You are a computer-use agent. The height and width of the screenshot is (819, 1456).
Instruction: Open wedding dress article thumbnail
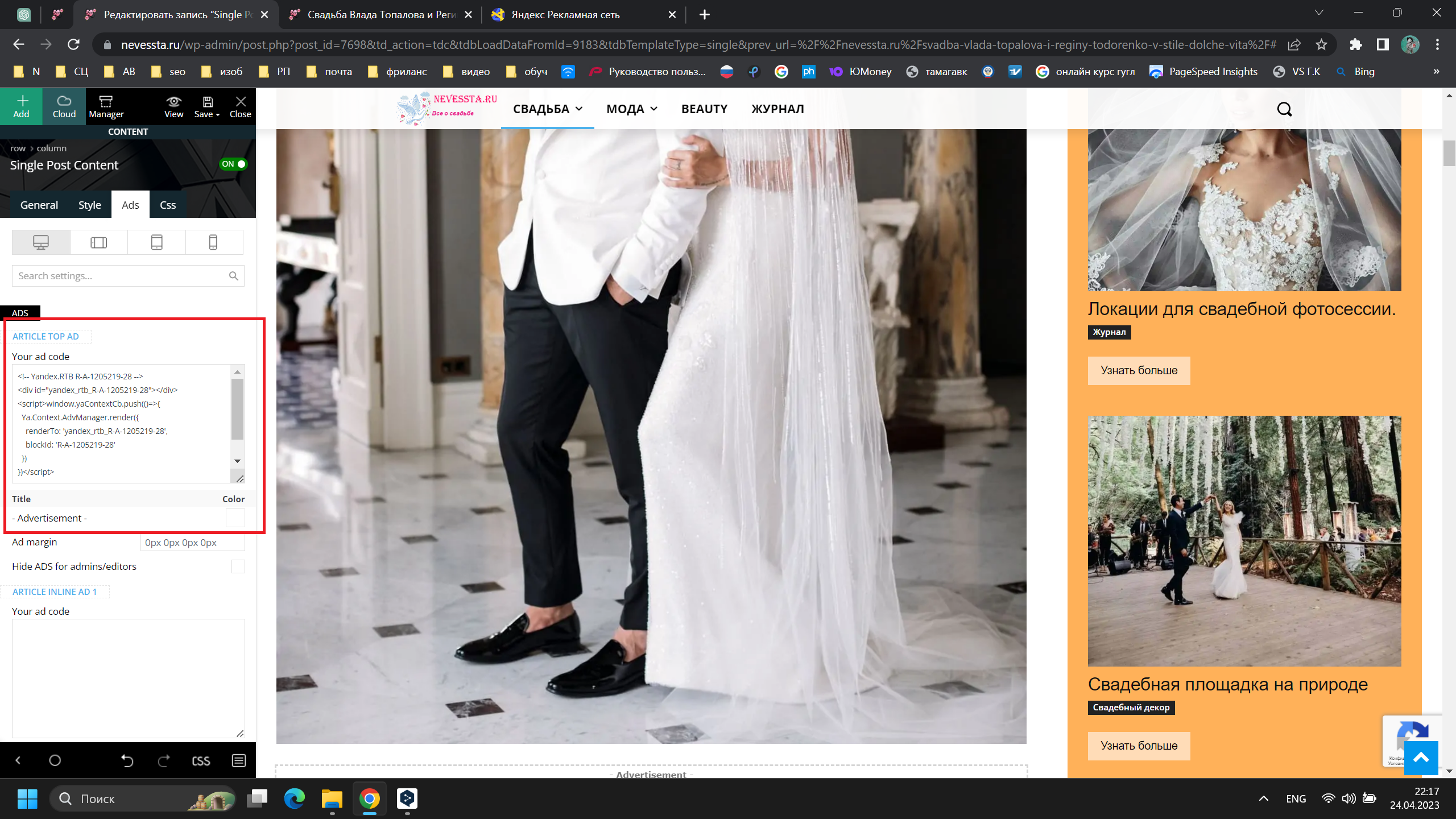click(x=1244, y=210)
